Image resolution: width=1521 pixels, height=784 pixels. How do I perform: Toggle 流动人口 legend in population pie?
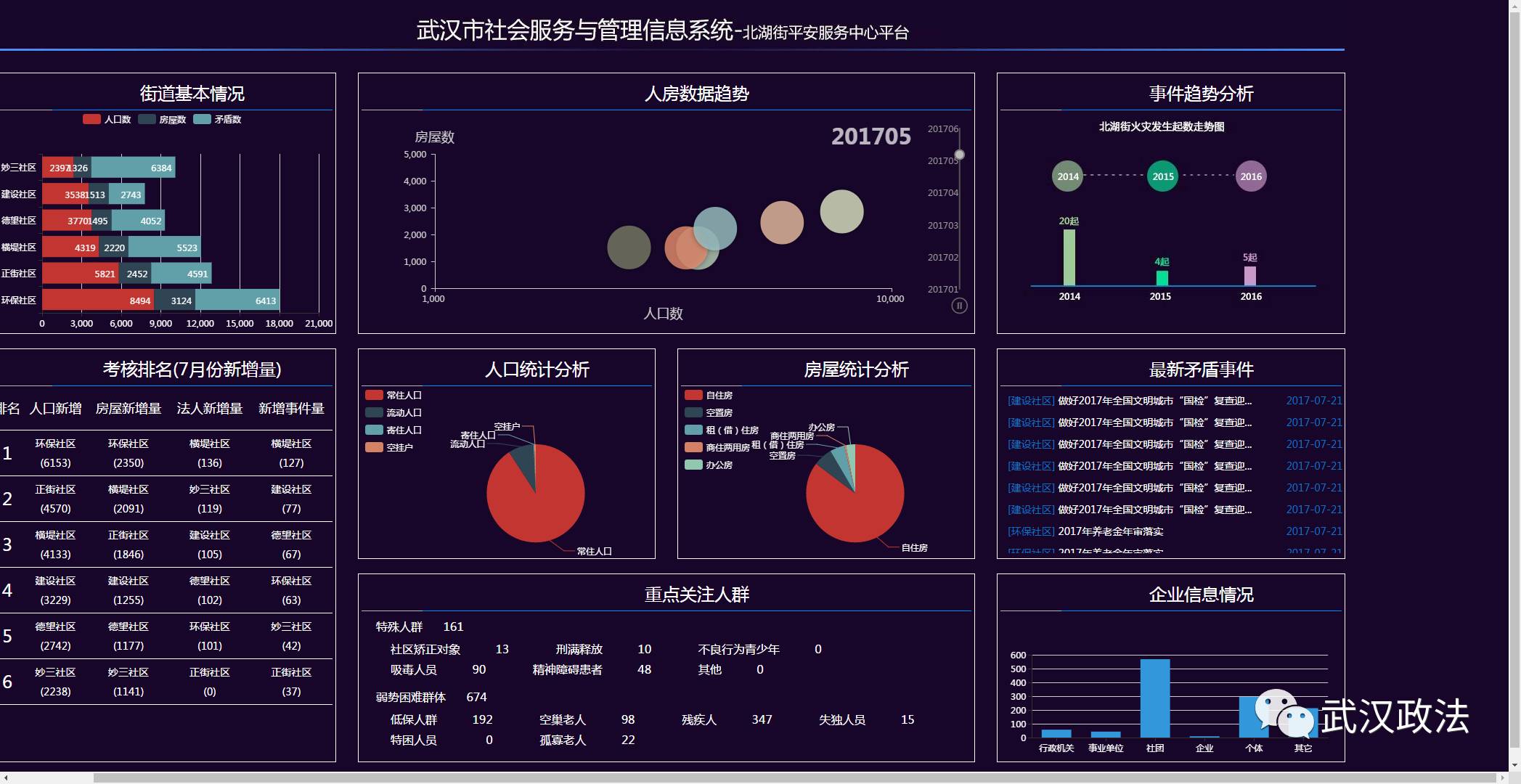click(393, 412)
